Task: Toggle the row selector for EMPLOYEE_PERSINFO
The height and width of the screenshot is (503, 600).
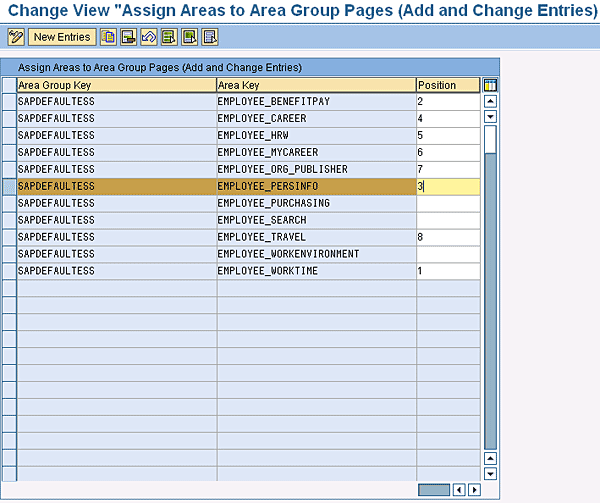Action: (9, 186)
